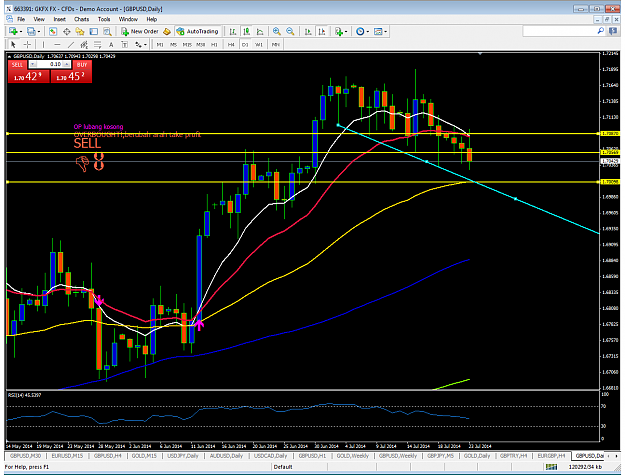
Task: Select the Cursor arrow tool
Action: click(13, 45)
